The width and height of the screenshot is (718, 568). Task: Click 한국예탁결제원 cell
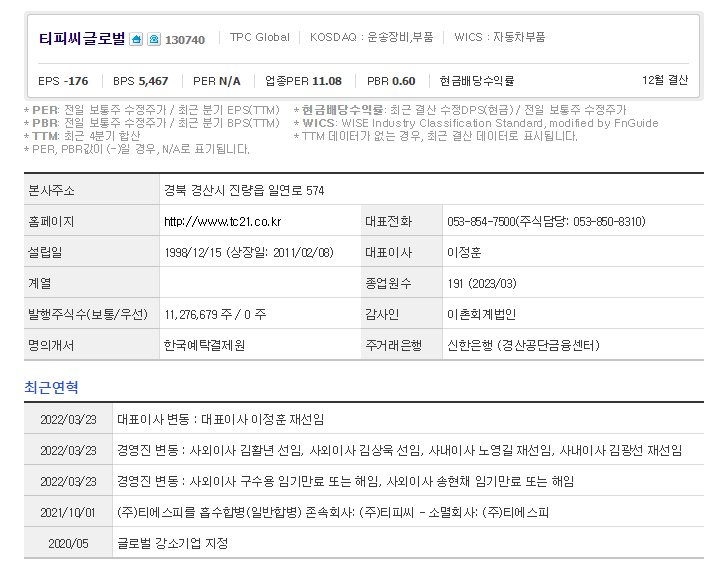[260, 344]
